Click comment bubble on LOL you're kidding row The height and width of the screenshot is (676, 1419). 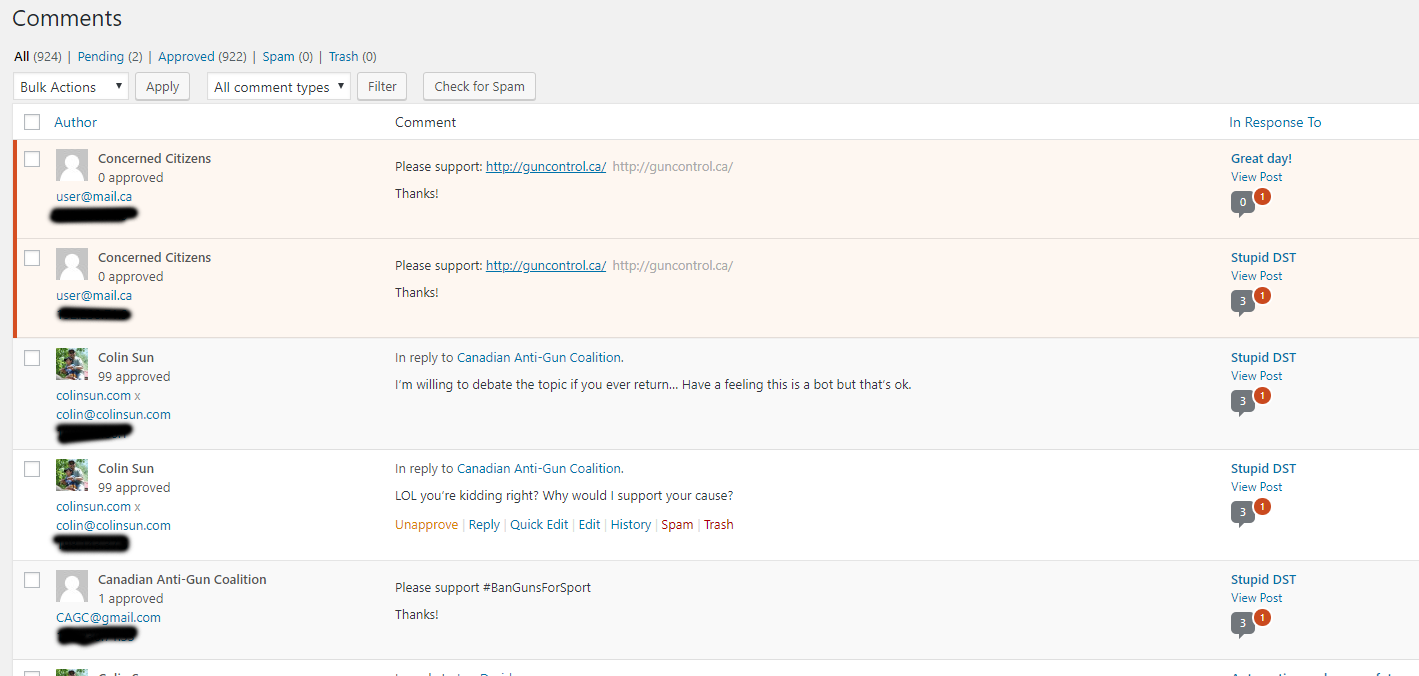(x=1243, y=513)
